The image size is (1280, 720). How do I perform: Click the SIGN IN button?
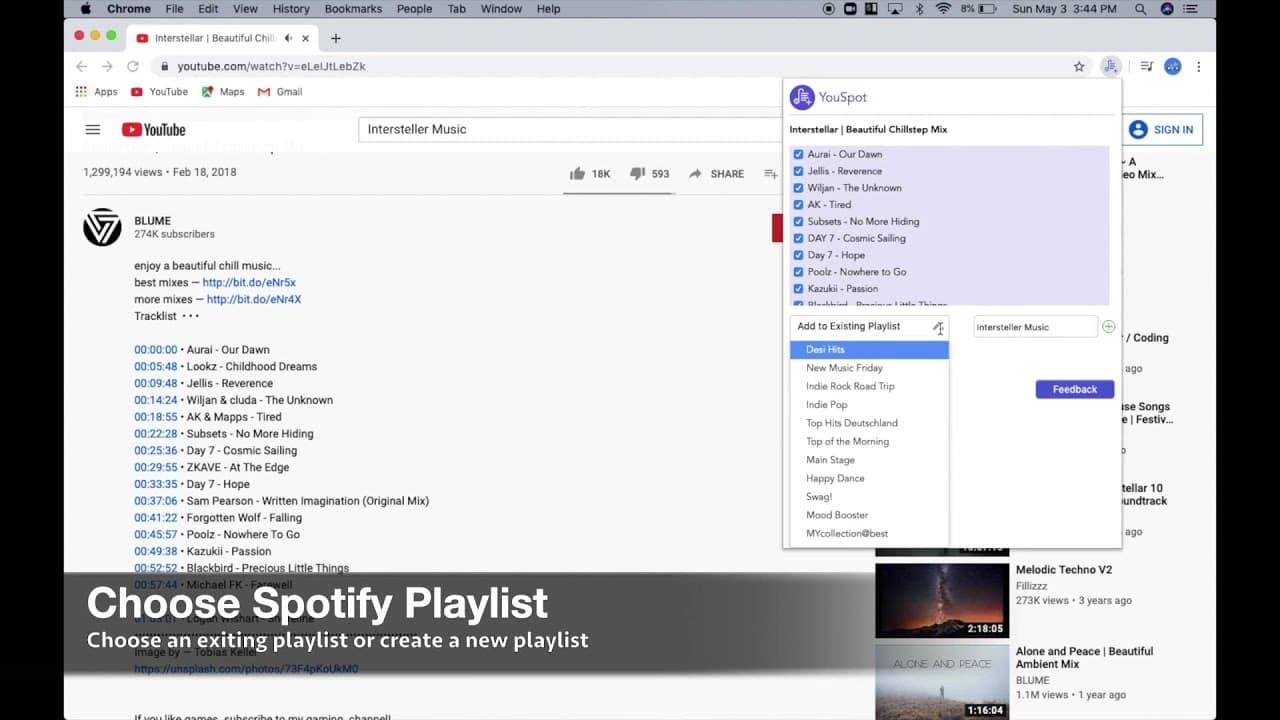[x=1161, y=129]
